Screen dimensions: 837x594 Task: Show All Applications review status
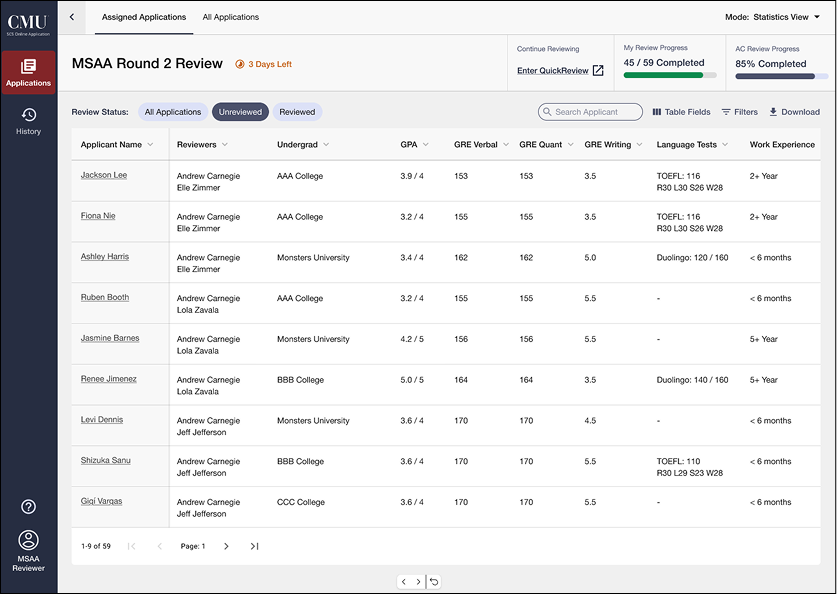(x=173, y=112)
